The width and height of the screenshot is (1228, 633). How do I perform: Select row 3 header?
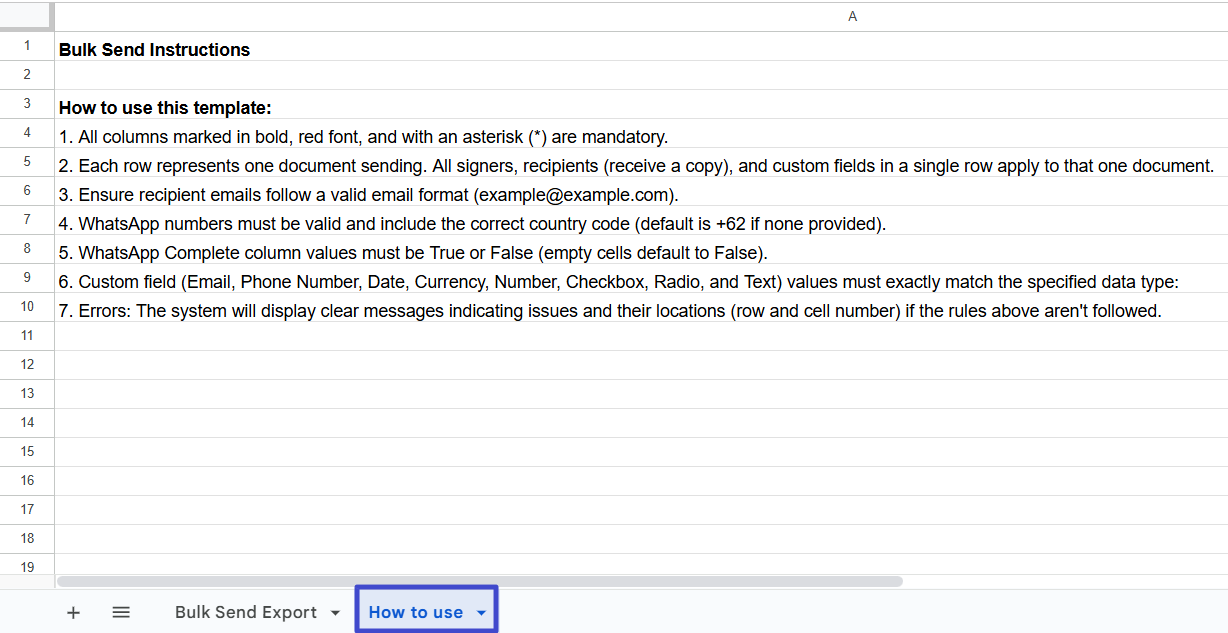[27, 104]
